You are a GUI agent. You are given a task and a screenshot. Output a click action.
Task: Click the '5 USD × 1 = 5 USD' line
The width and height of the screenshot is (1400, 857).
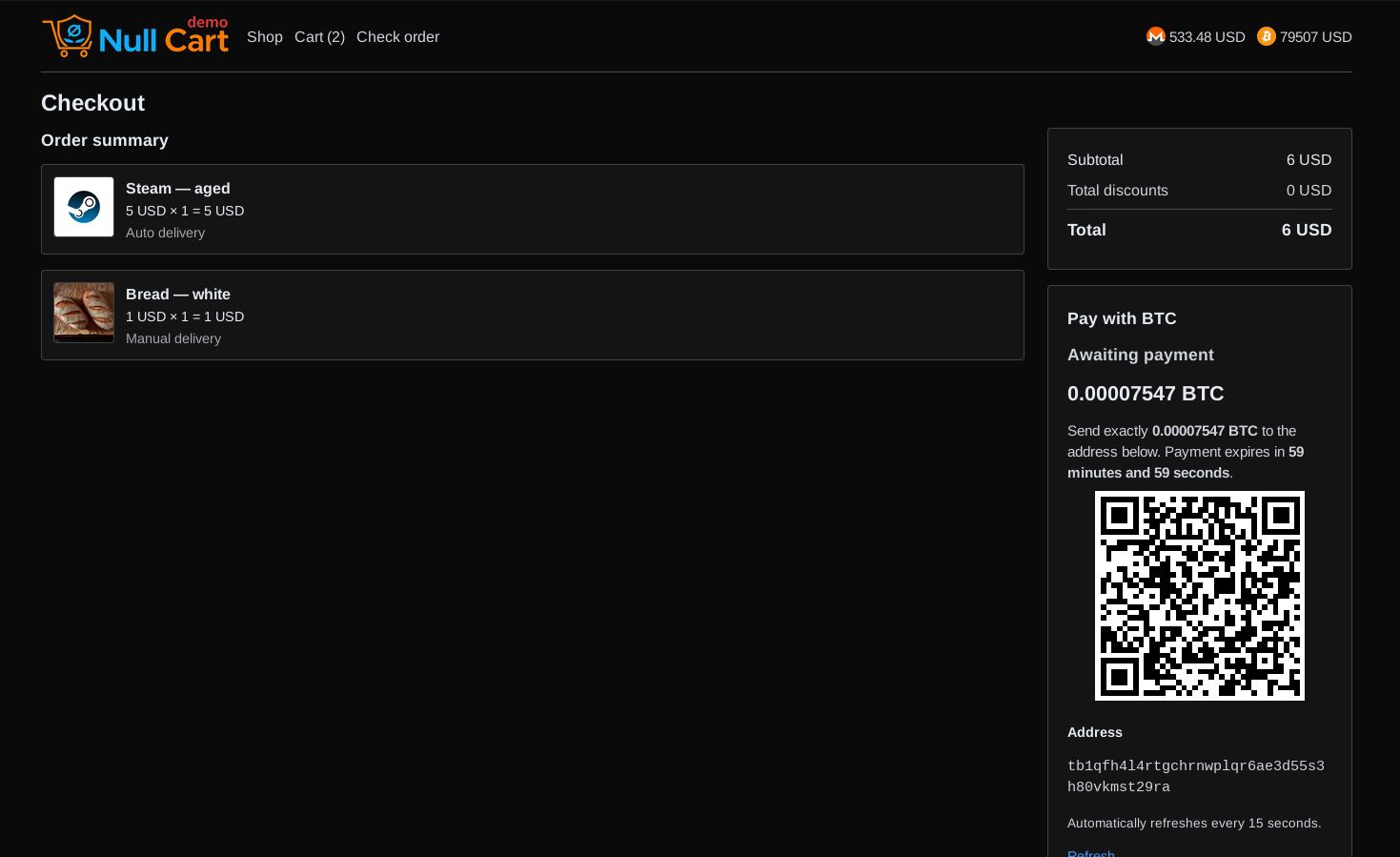point(185,211)
